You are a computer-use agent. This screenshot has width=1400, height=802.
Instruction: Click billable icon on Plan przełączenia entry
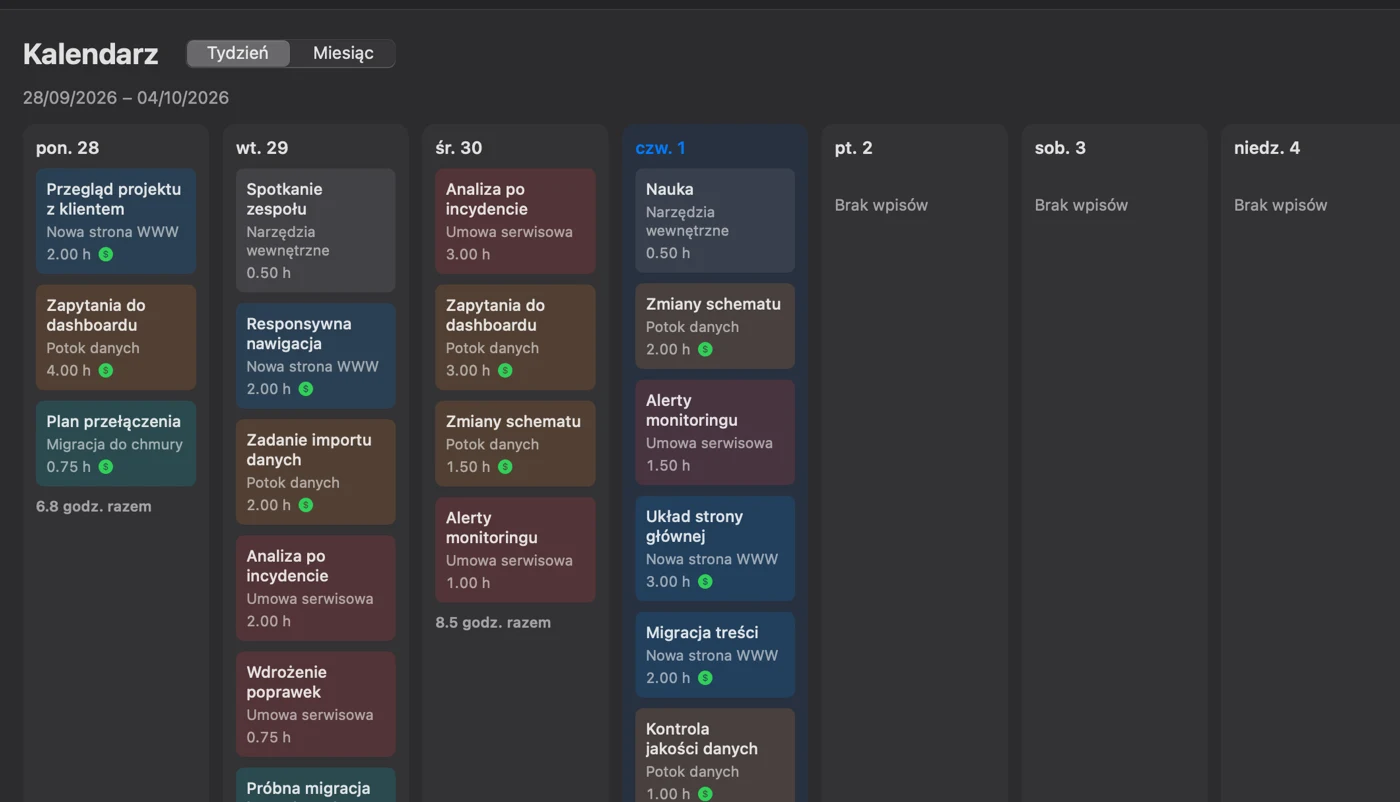106,466
